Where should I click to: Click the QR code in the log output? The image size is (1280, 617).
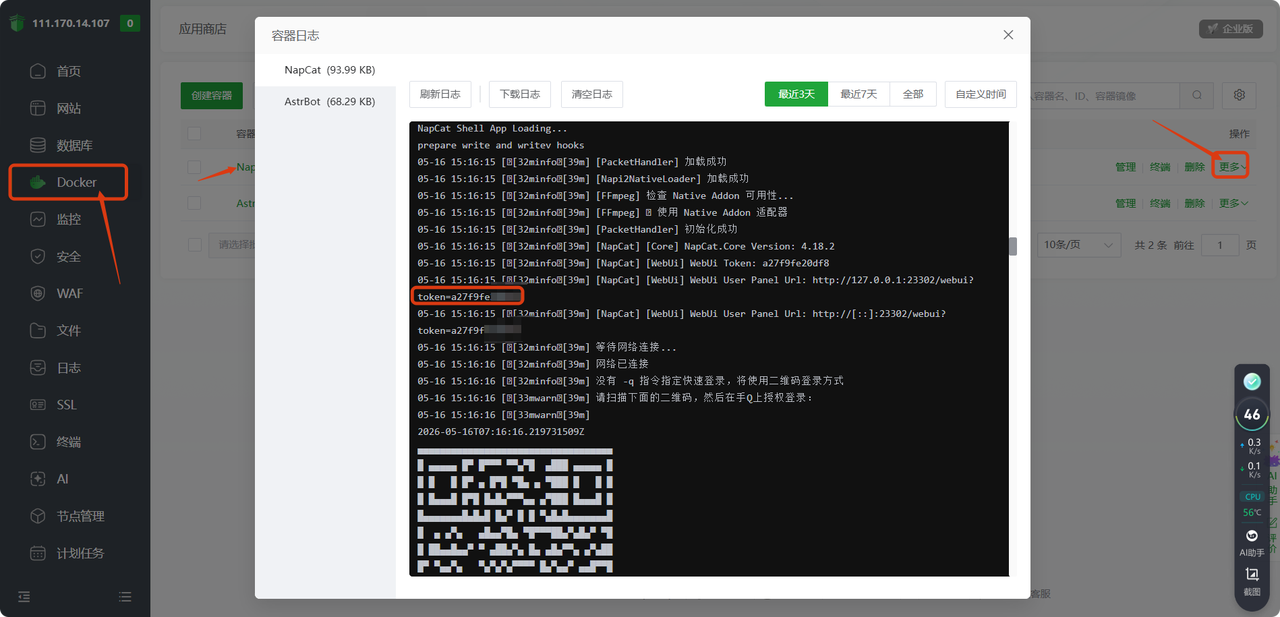click(x=514, y=510)
